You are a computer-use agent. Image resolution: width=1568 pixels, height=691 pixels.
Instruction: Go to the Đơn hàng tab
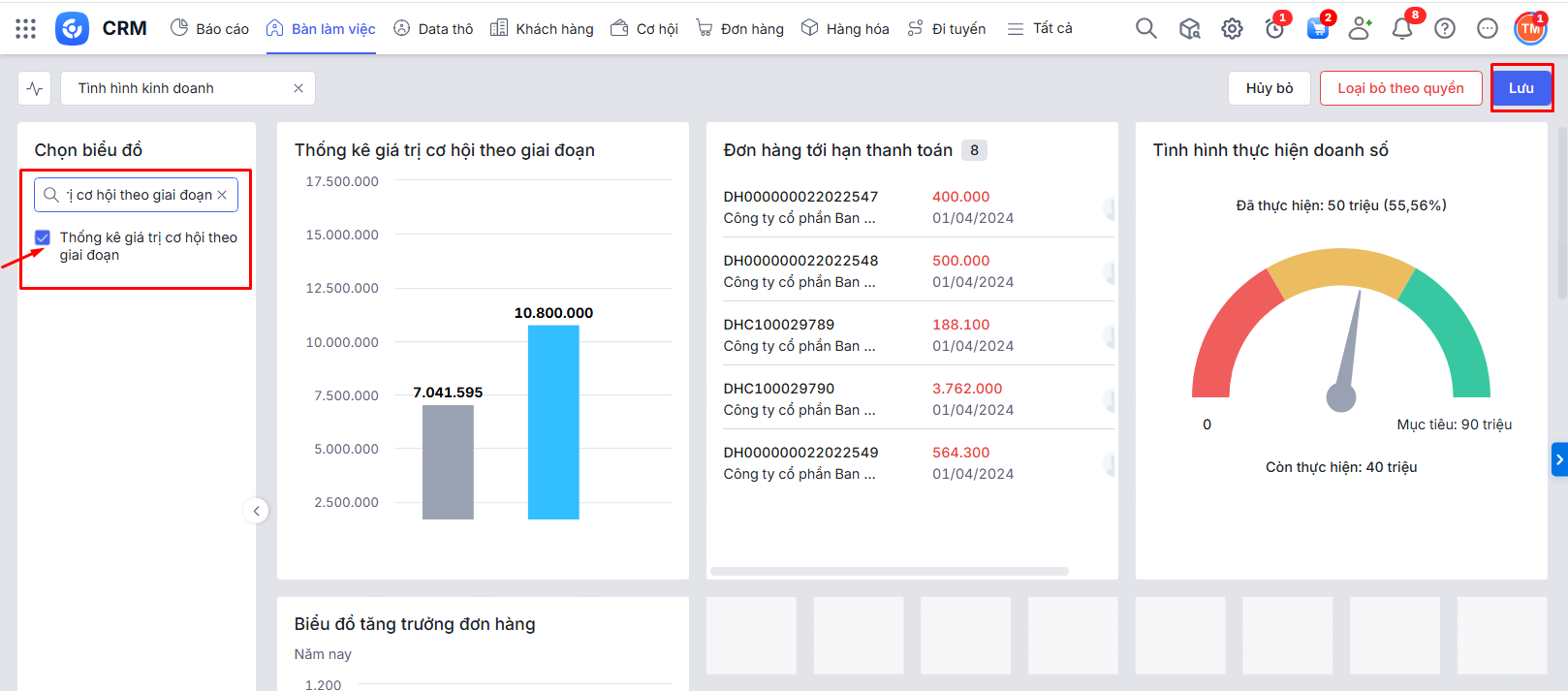(740, 29)
